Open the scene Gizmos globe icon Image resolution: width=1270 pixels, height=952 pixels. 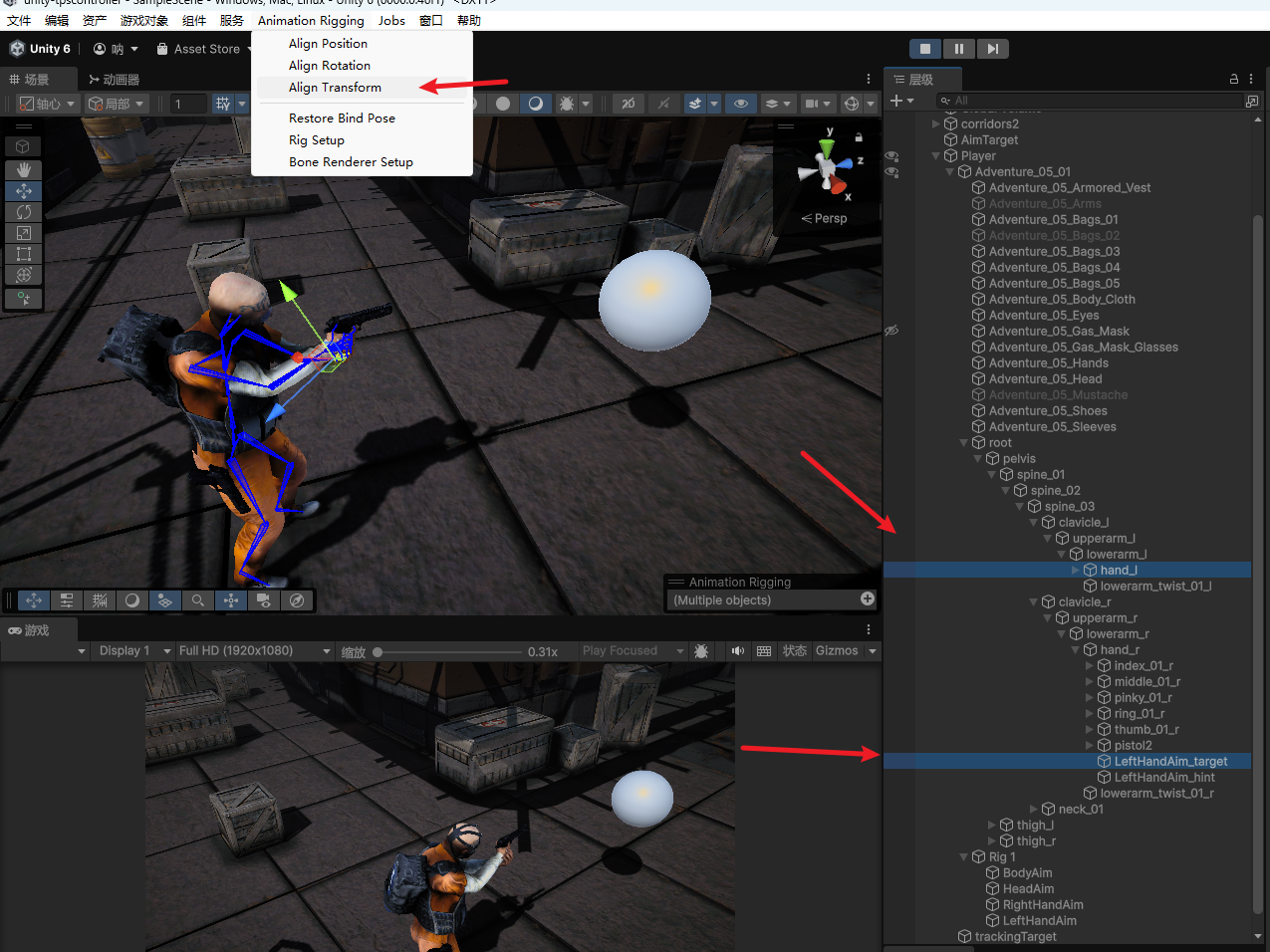click(851, 104)
